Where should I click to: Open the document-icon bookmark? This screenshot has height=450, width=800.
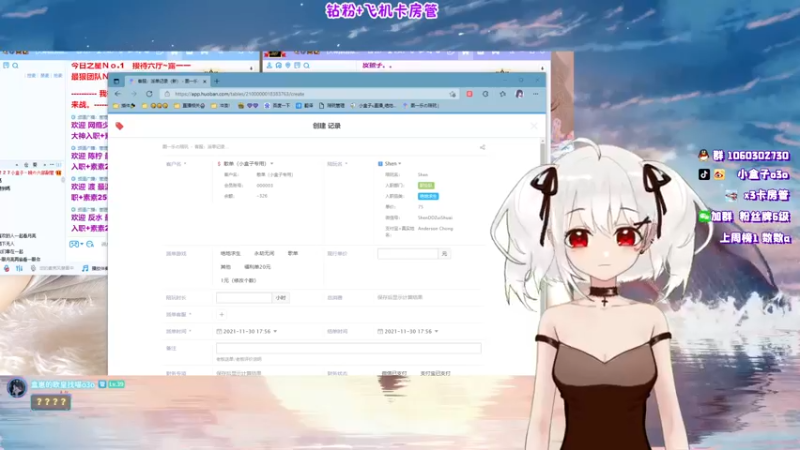point(332,106)
